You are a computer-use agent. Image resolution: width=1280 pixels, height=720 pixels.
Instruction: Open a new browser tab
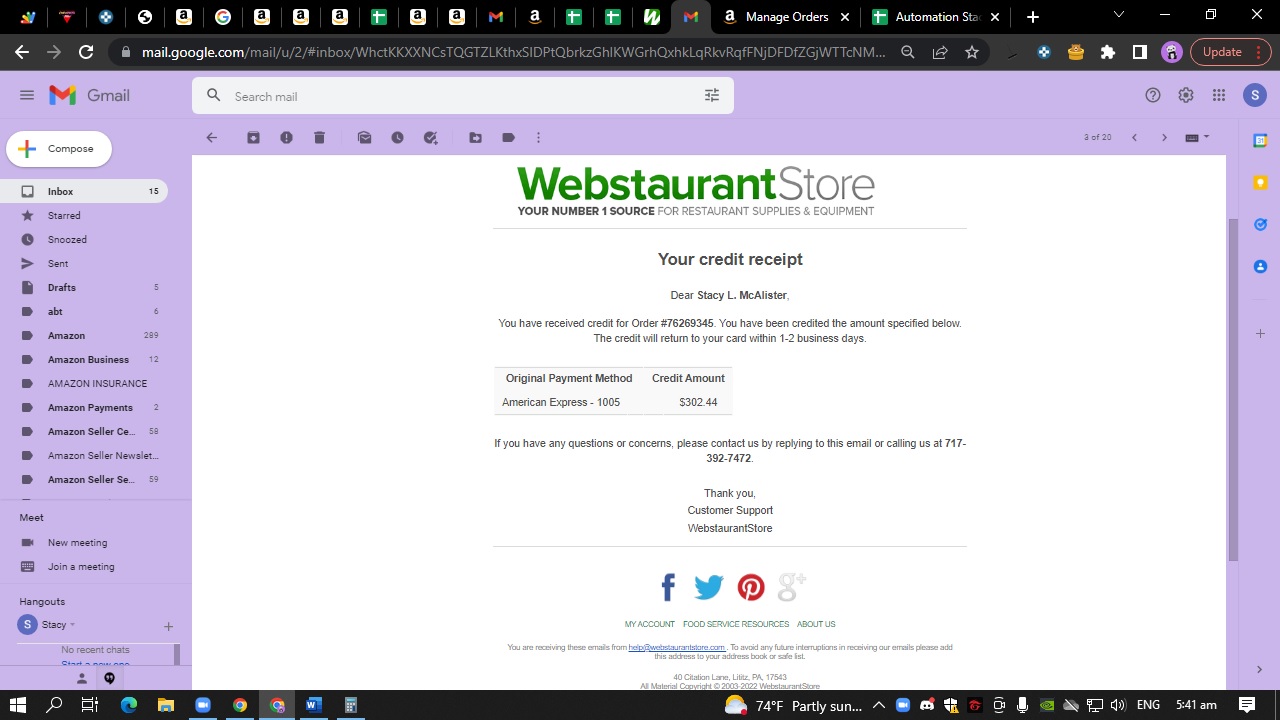[1033, 17]
